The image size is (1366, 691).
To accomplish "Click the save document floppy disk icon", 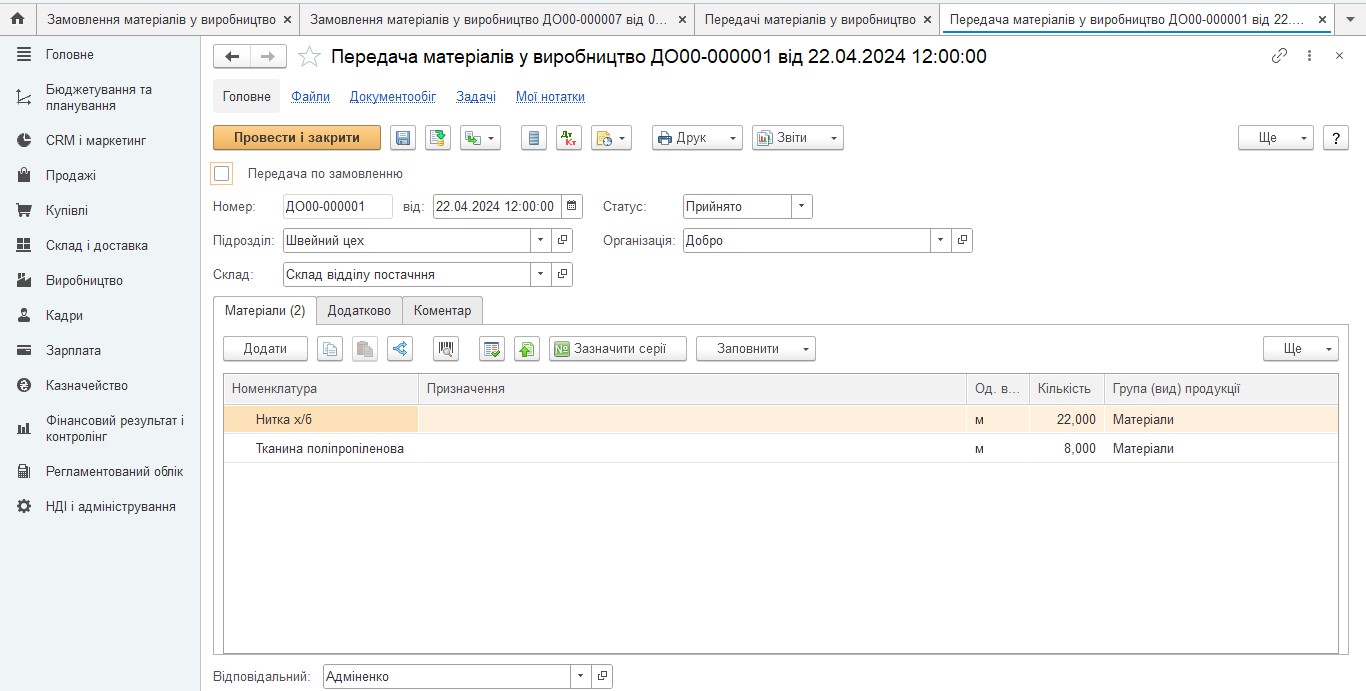I will (403, 138).
